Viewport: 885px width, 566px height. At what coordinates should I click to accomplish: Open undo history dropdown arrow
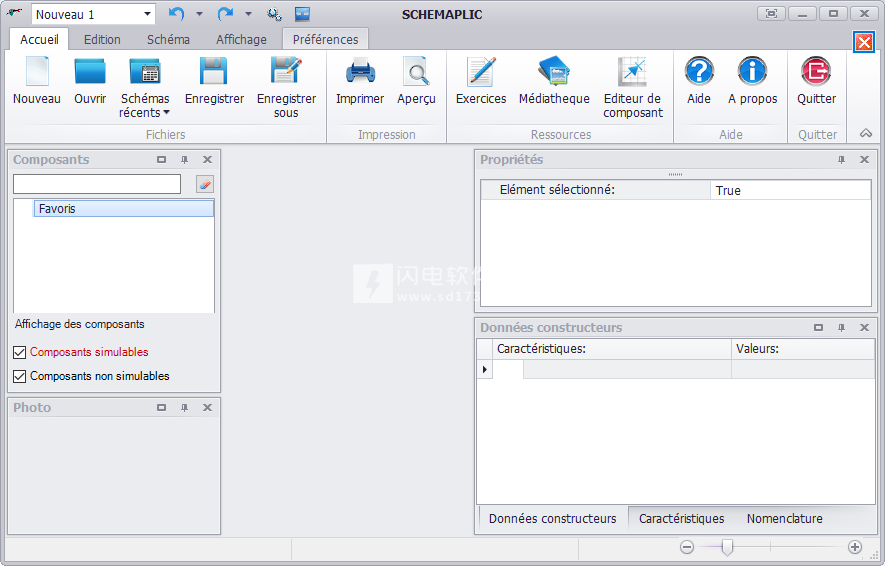[199, 14]
